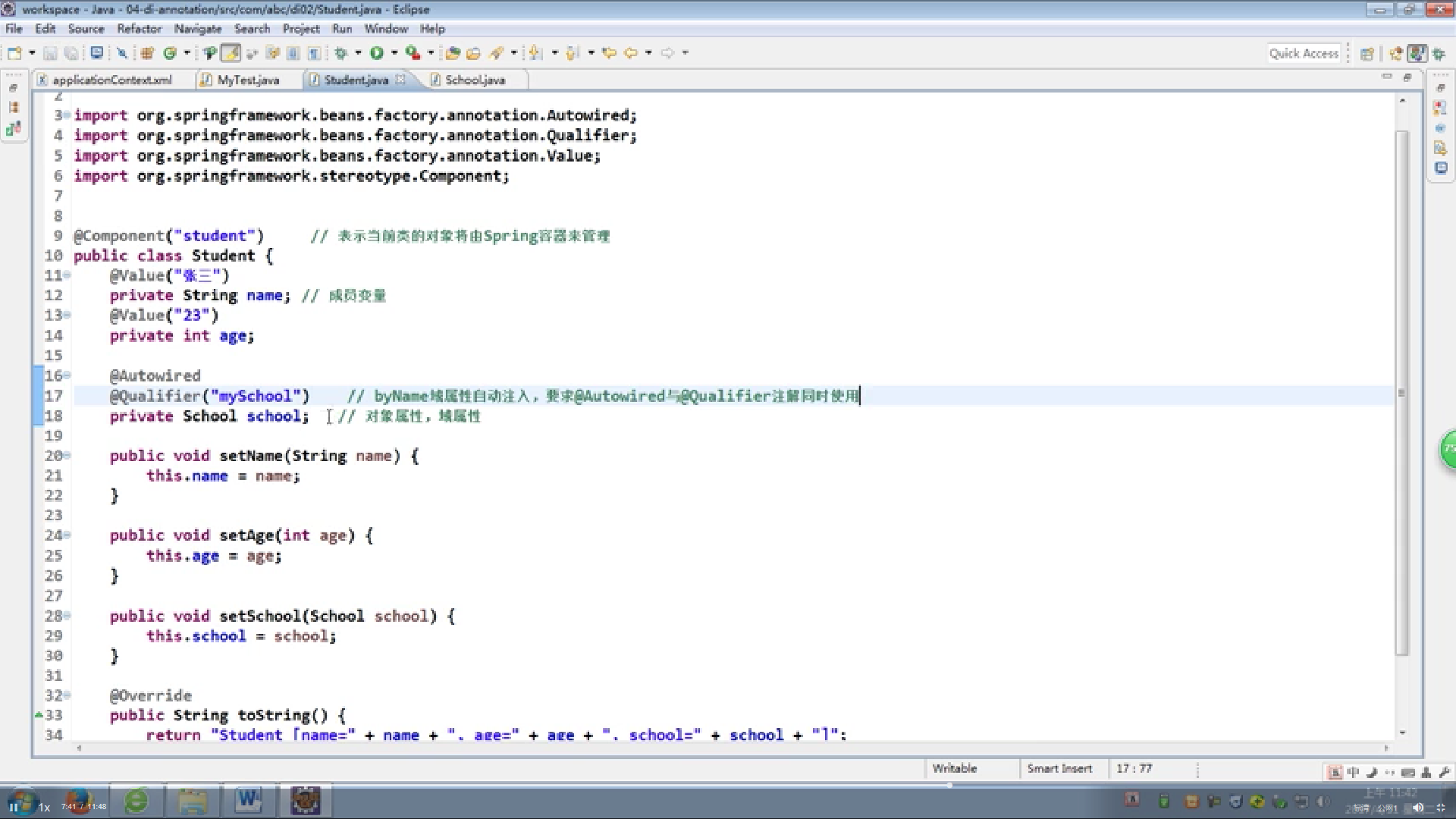Viewport: 1456px width, 819px height.
Task: Click the video progress bar
Action: 728,785
